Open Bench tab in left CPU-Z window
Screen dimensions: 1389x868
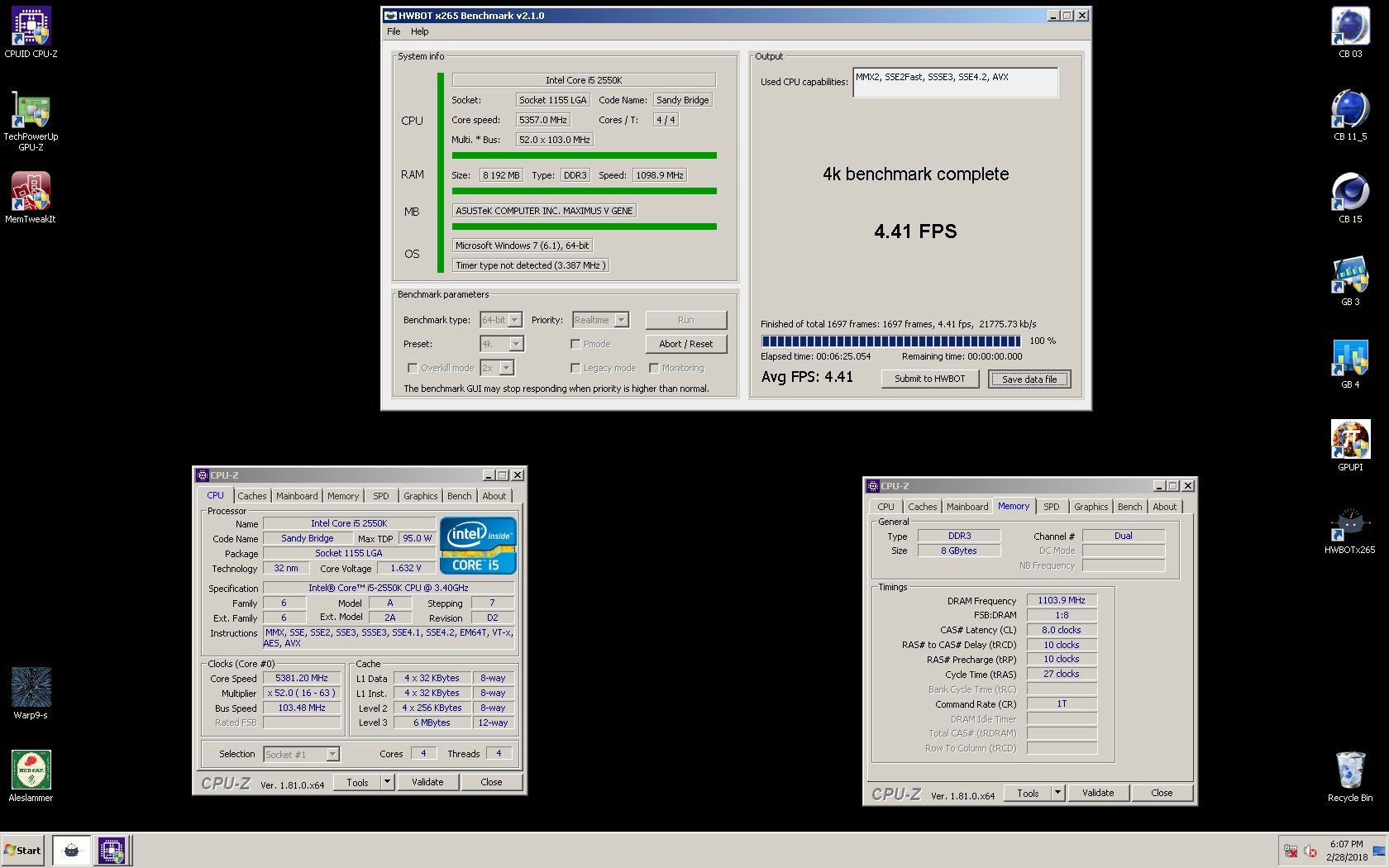[x=460, y=496]
